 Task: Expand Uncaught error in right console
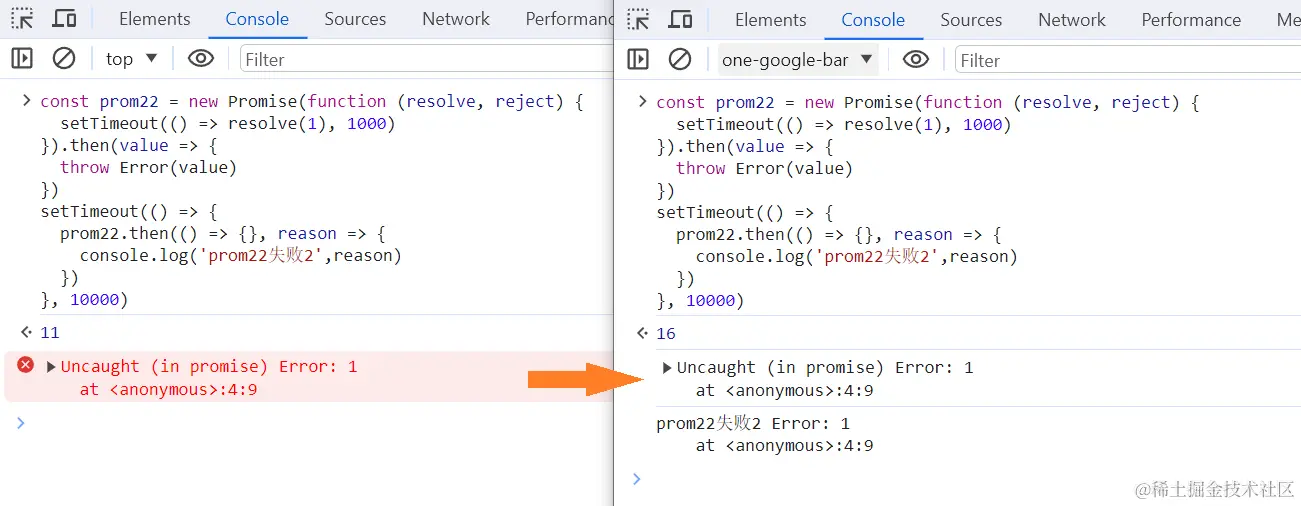(x=668, y=368)
